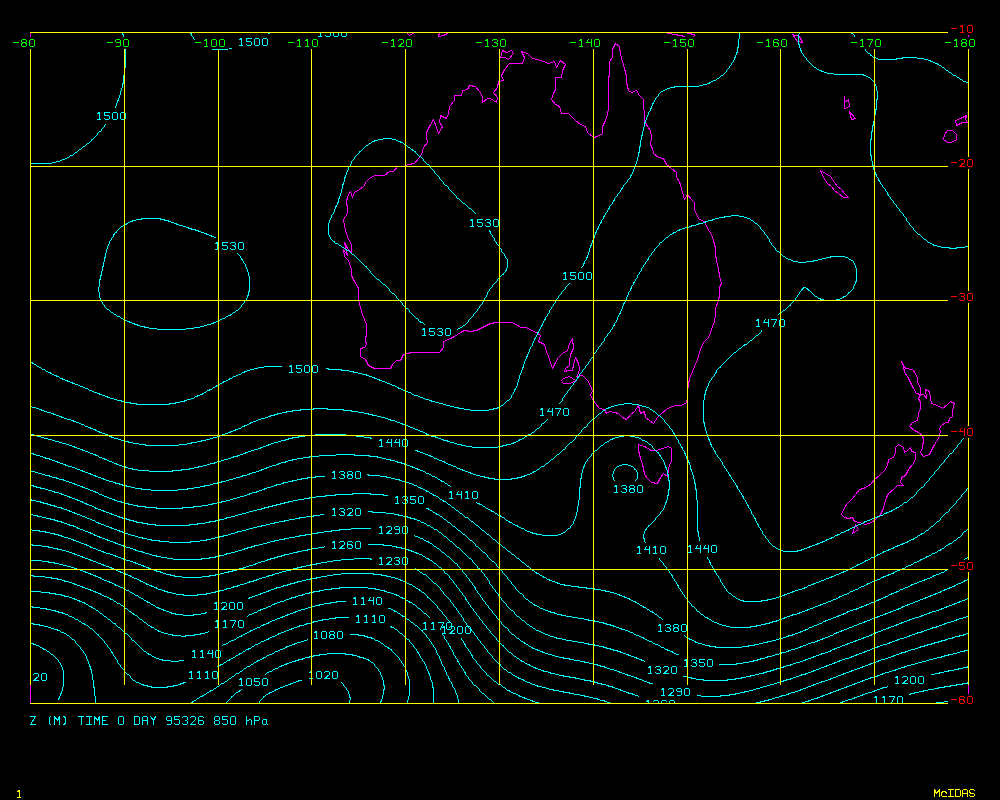Select the 1530 label over Indian Ocean high

tap(229, 246)
